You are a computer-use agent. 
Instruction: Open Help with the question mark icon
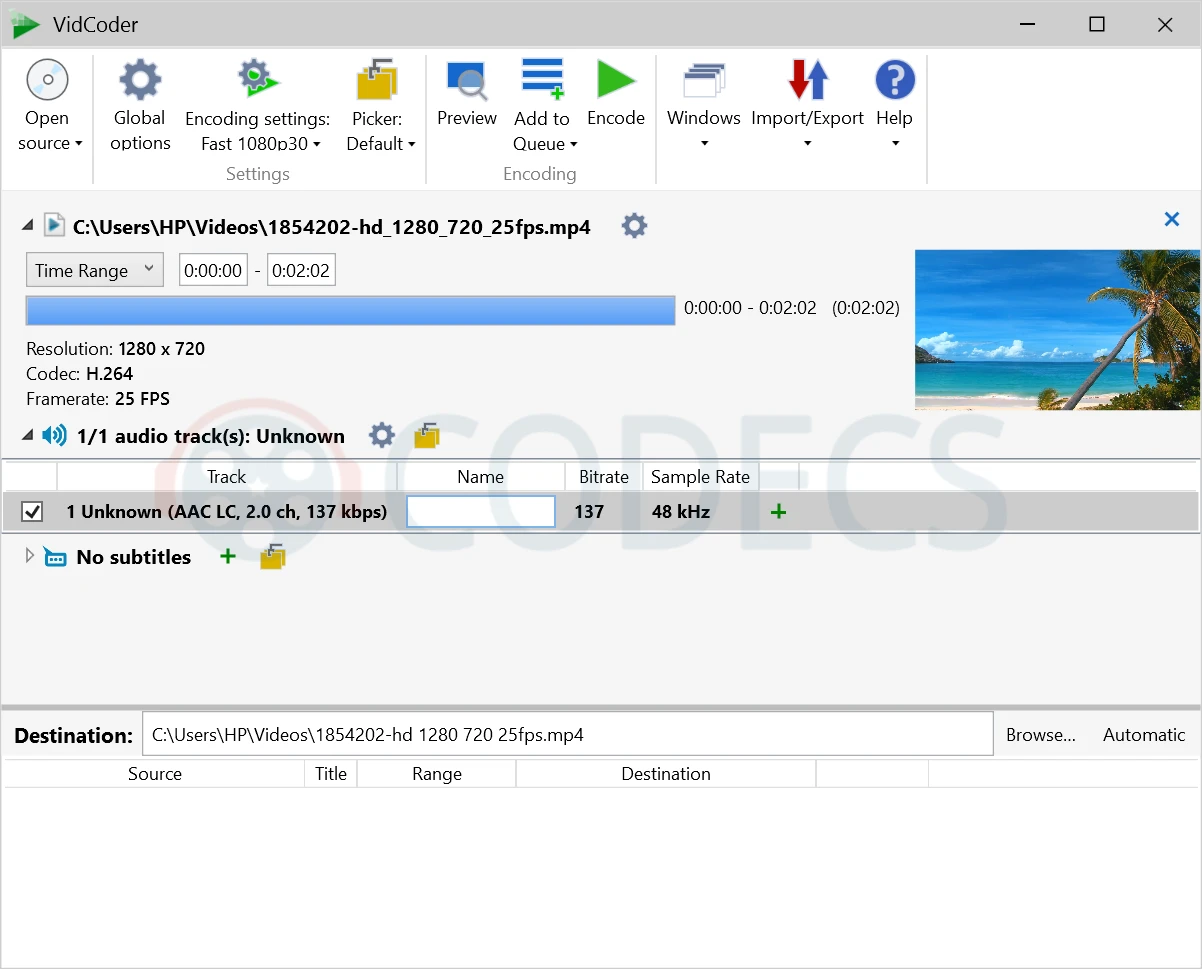893,79
